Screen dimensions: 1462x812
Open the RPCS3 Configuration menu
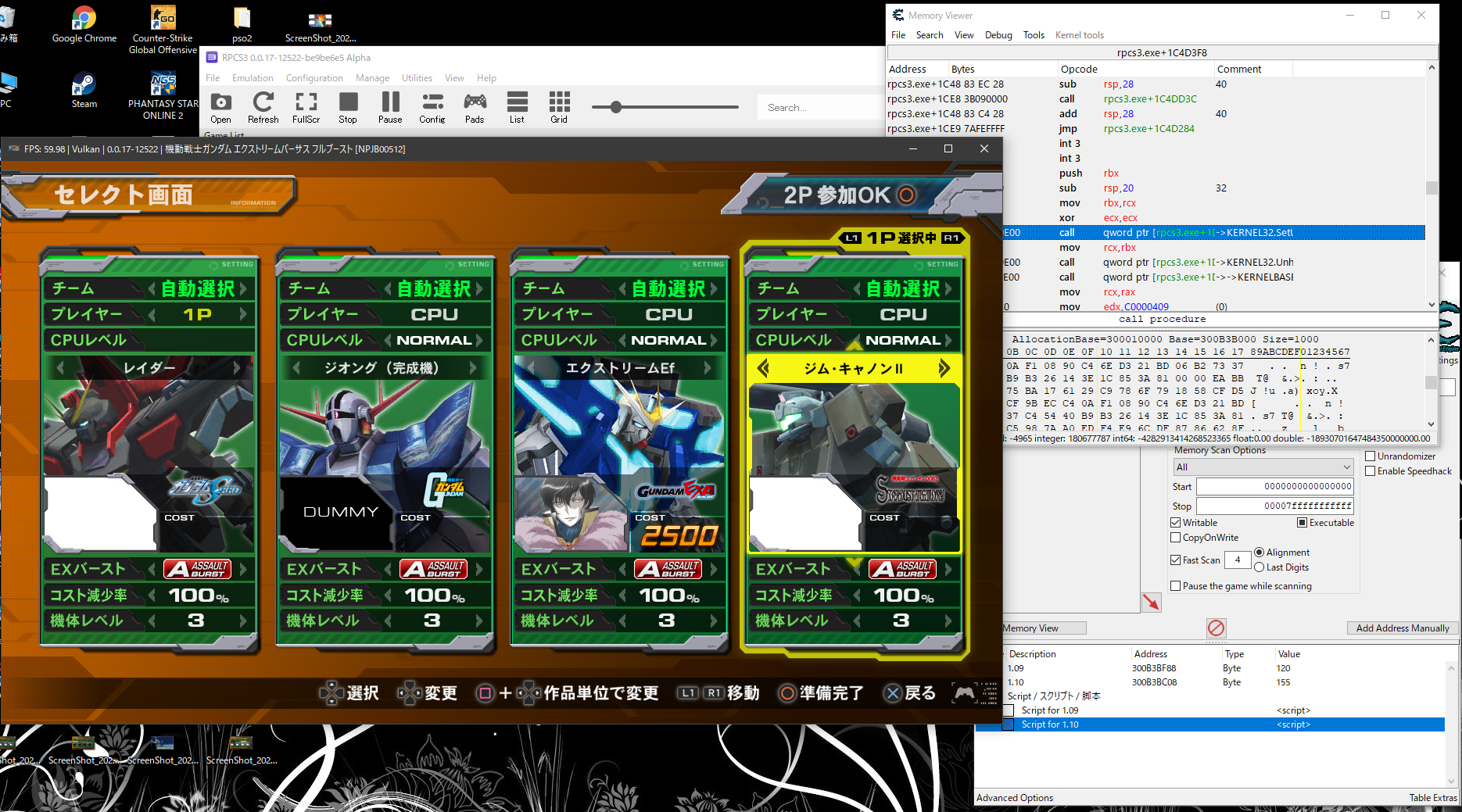pos(314,78)
